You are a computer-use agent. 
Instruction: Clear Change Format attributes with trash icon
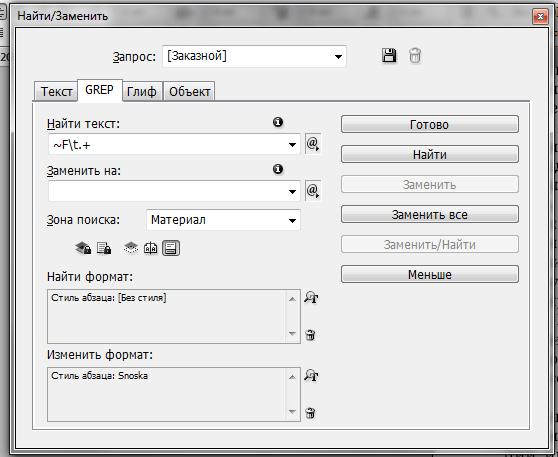pos(310,413)
